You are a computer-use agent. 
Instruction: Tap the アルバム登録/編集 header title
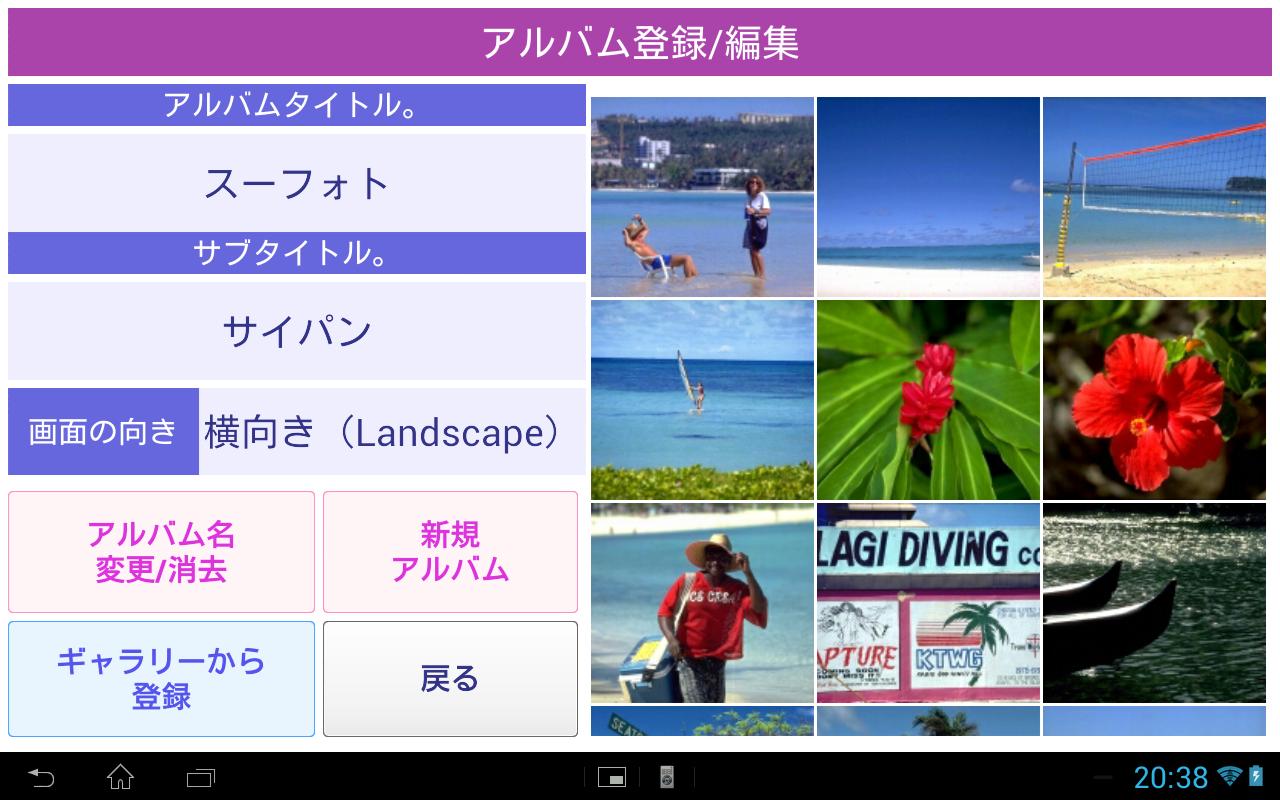click(x=640, y=43)
